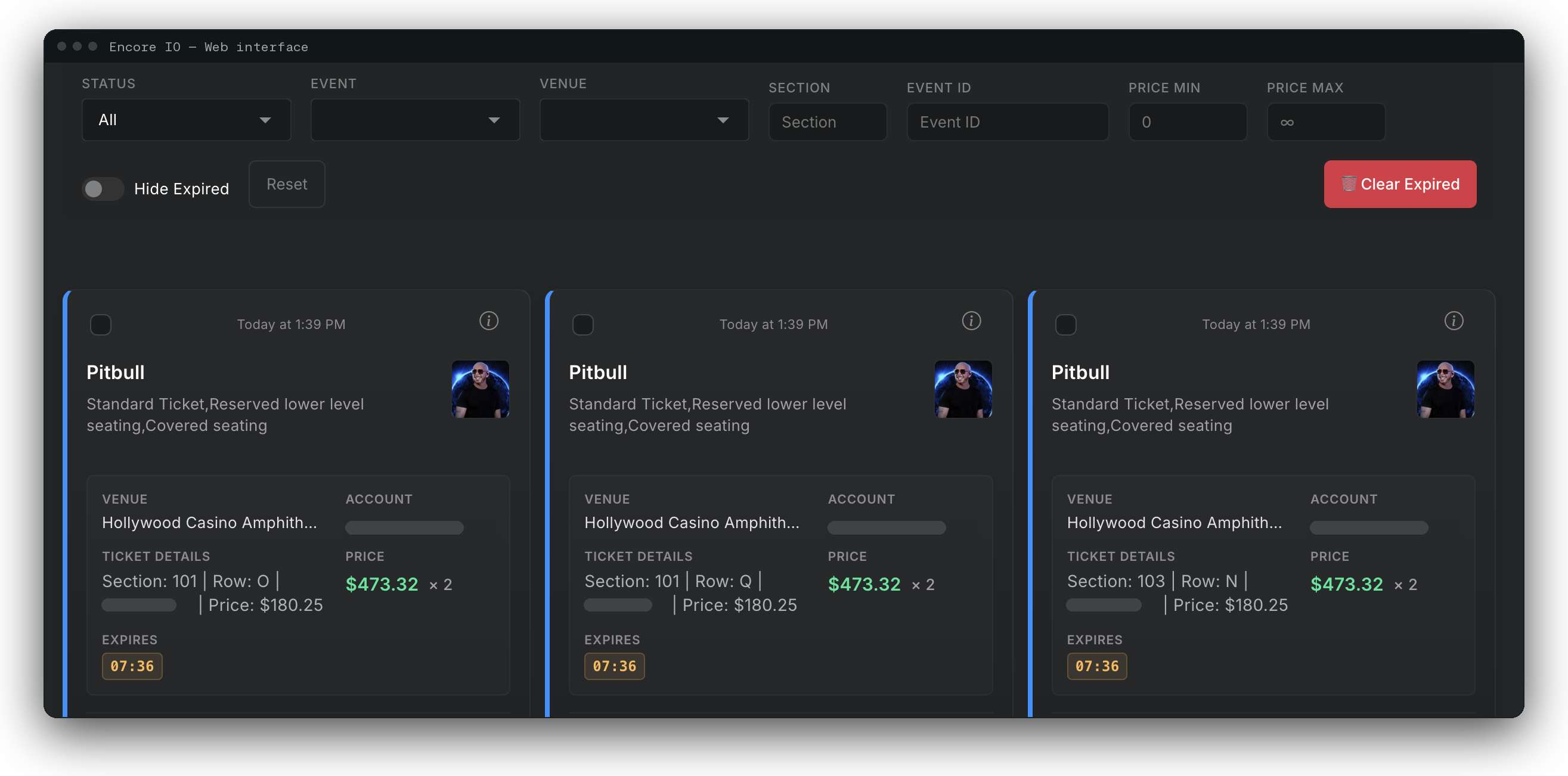
Task: Select the checkbox on the Section 103 card
Action: coord(1065,324)
